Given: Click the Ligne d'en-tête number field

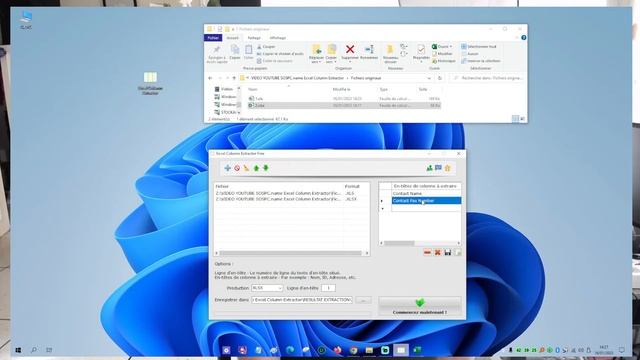Looking at the screenshot, I should click(328, 288).
